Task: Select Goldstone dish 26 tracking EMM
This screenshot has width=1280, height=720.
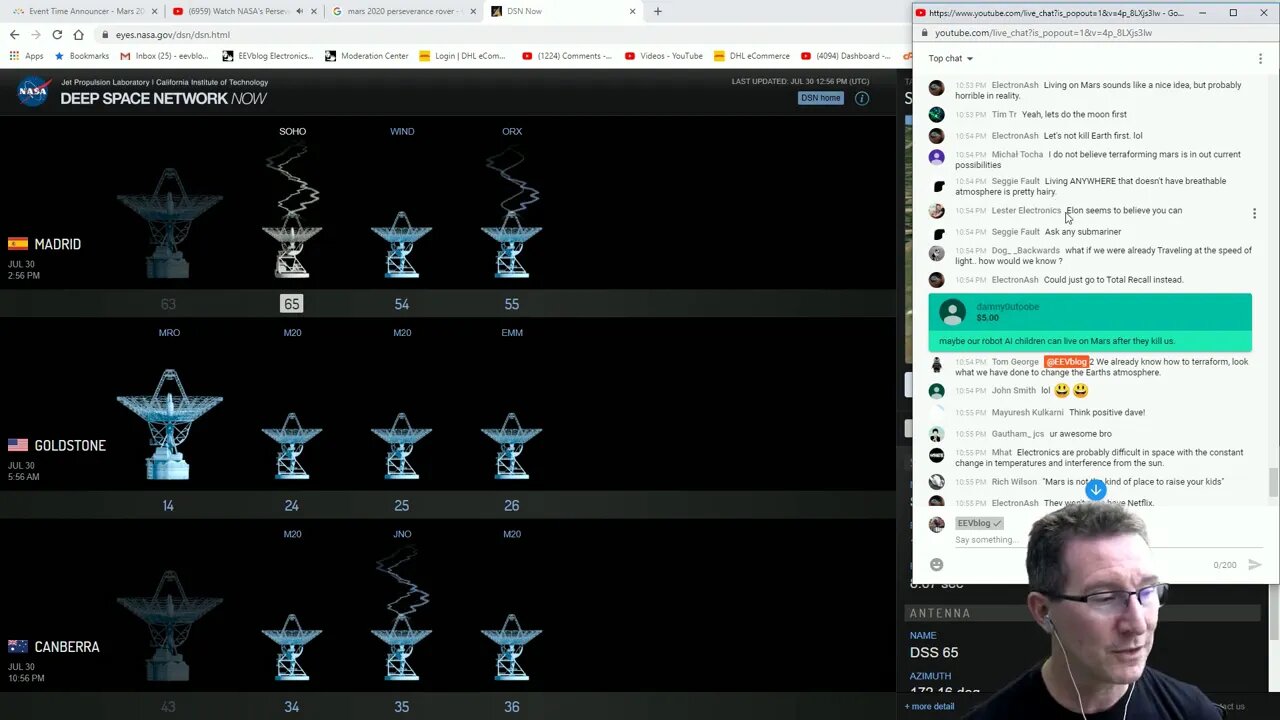Action: (x=512, y=447)
